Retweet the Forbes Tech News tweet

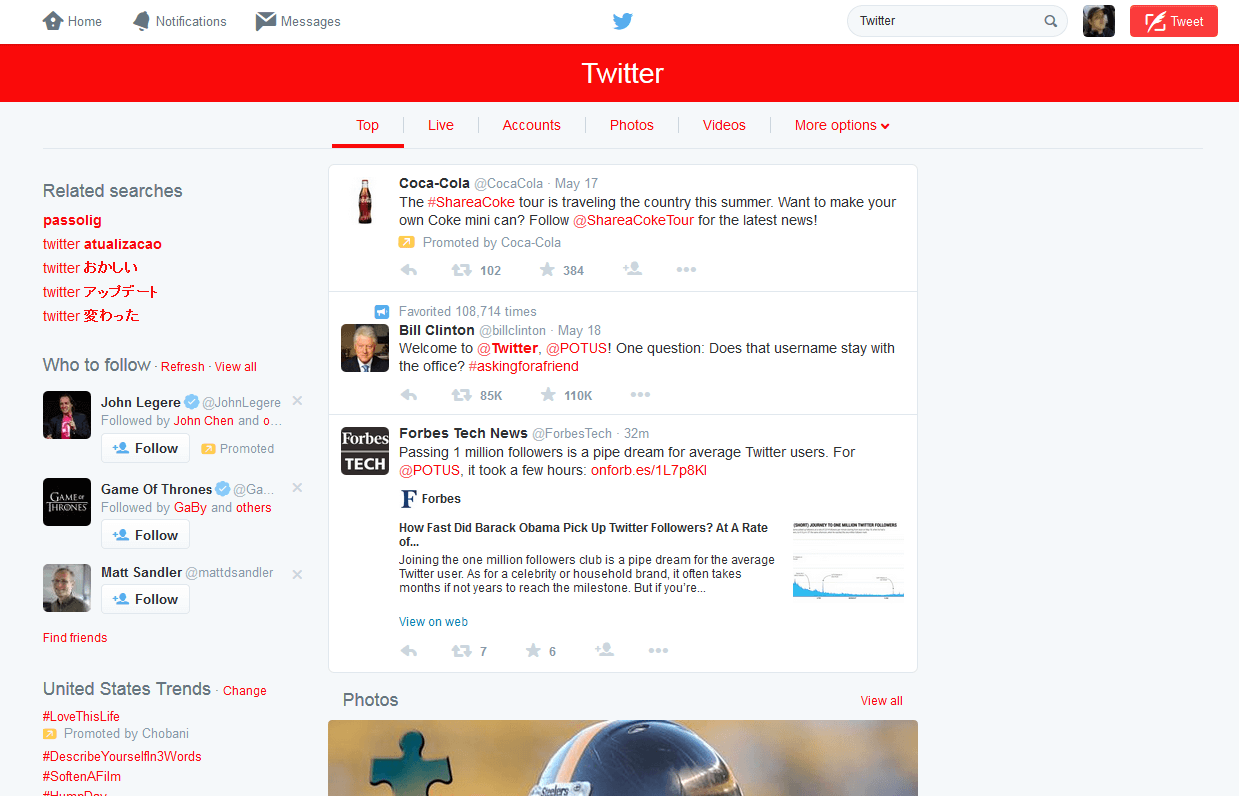point(461,651)
